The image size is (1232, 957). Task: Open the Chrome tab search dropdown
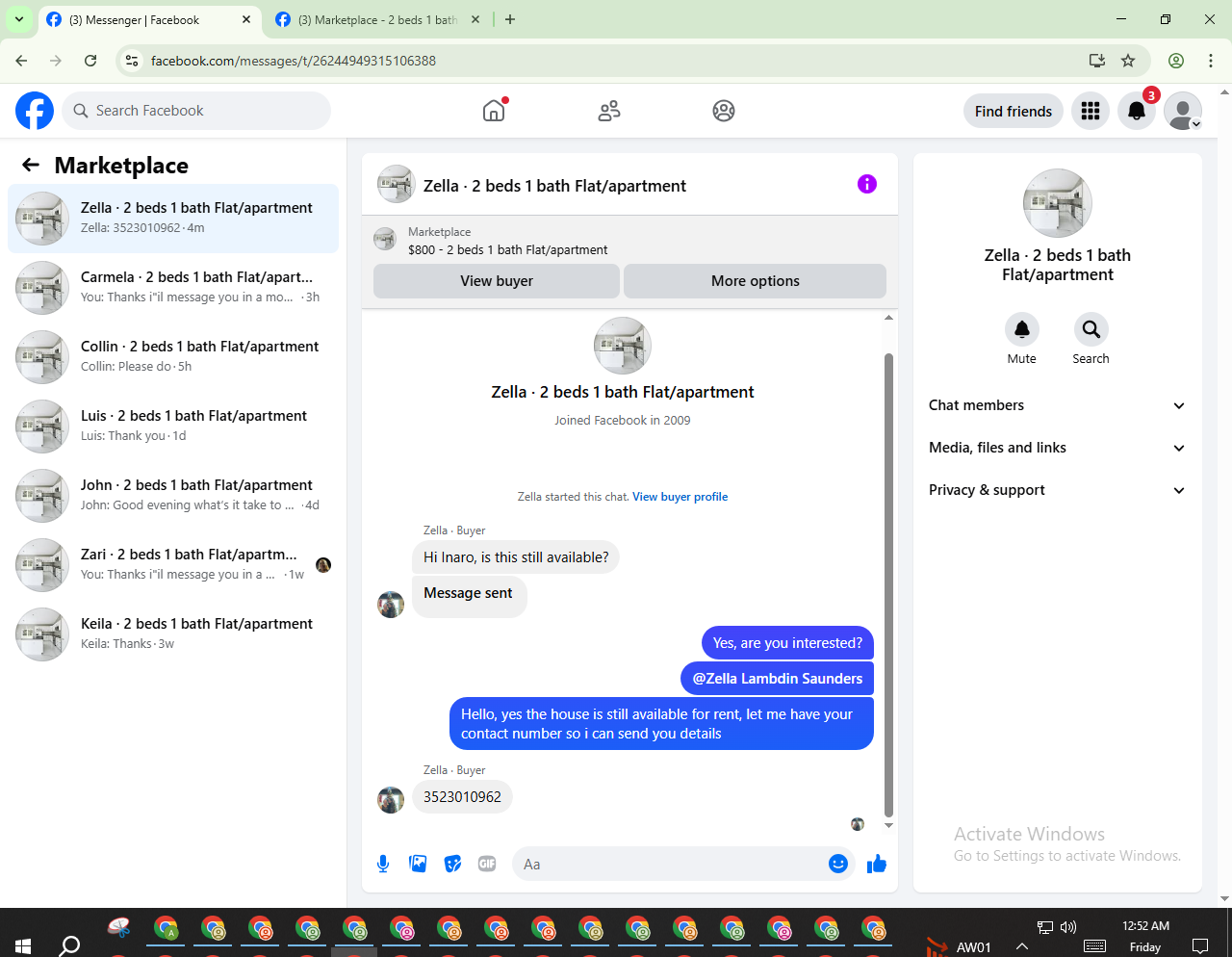pos(19,19)
